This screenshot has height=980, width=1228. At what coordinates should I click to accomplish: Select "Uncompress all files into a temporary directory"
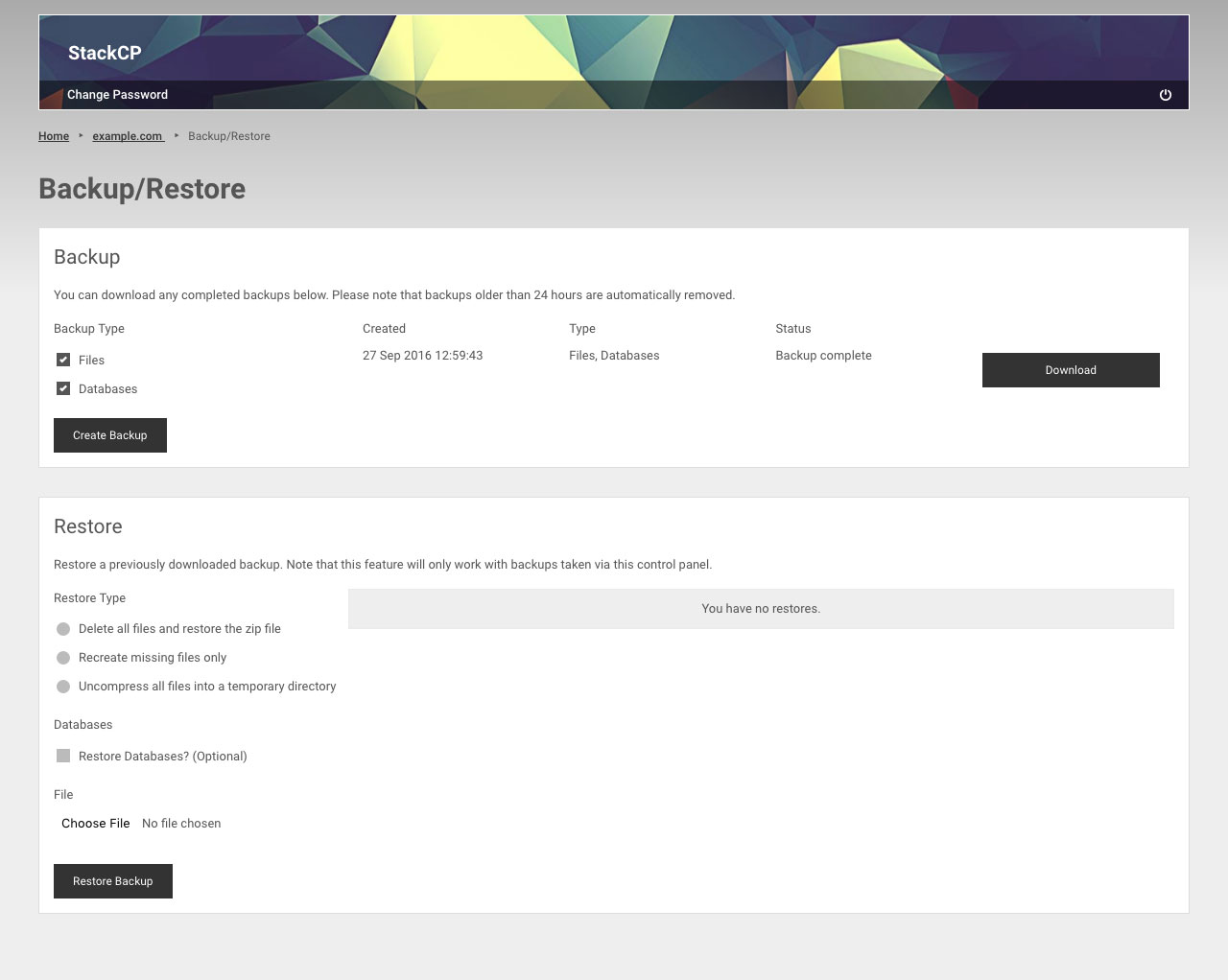pos(62,687)
